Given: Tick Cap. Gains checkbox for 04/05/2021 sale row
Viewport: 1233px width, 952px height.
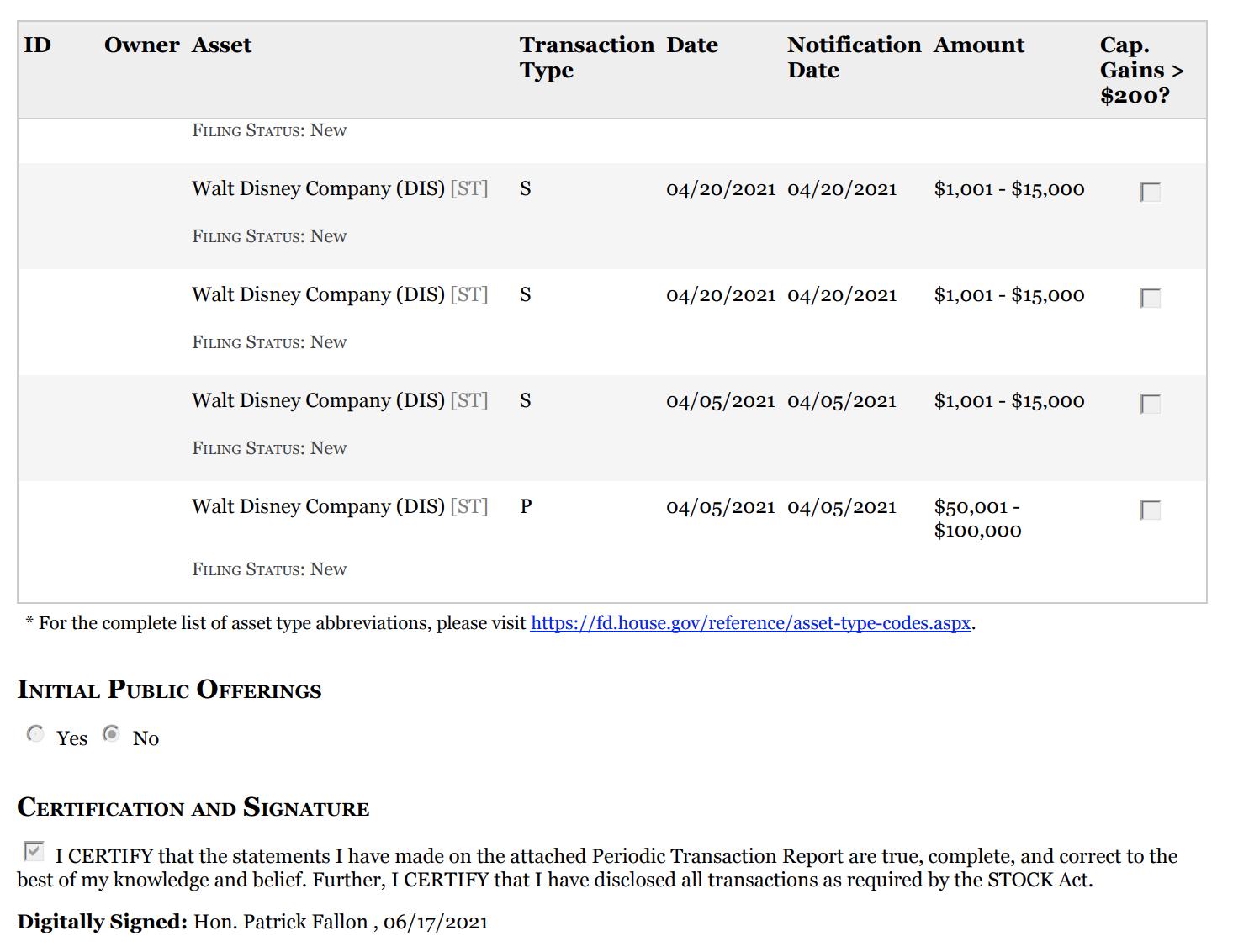Looking at the screenshot, I should 1150,404.
